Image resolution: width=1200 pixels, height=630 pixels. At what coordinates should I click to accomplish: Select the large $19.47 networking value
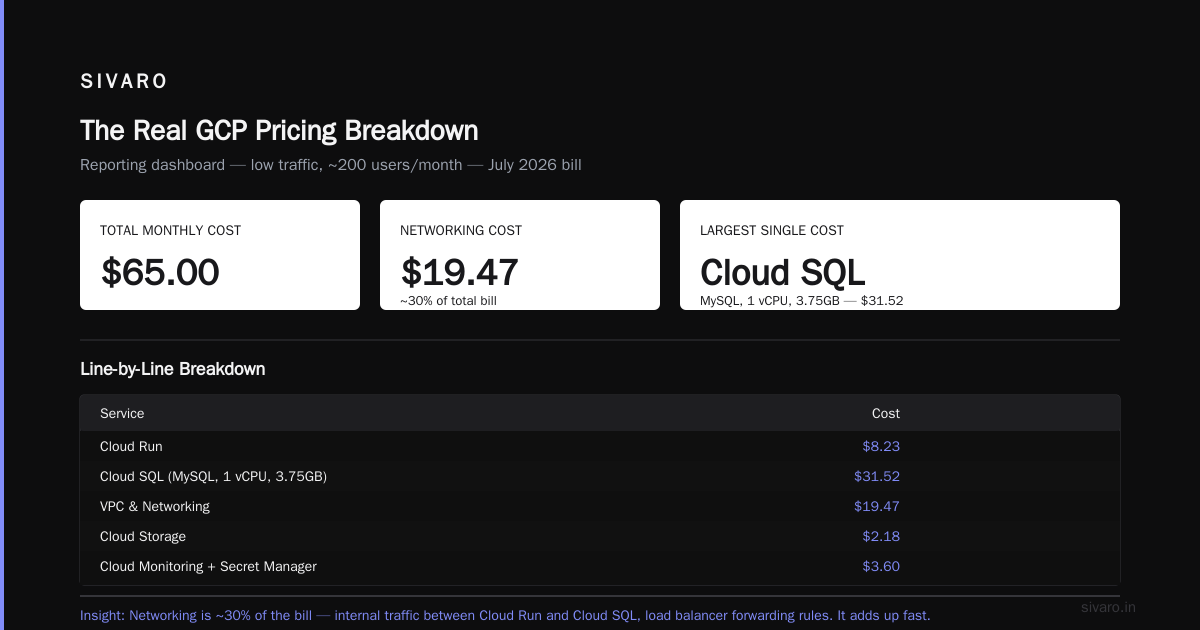pos(460,272)
